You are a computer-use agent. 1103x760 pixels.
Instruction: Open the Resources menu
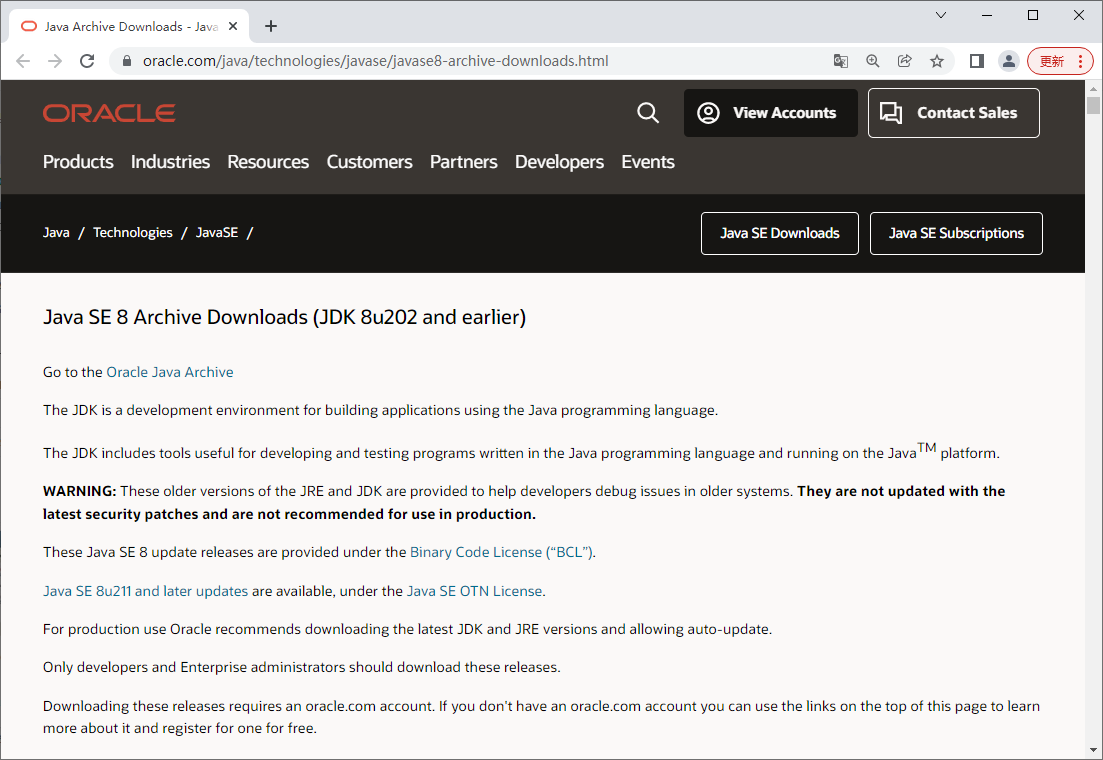tap(268, 162)
